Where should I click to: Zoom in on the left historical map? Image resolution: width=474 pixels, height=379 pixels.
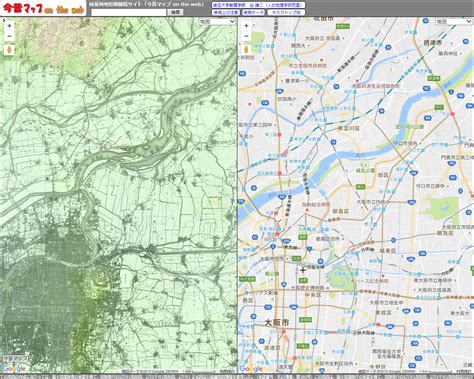(x=9, y=26)
